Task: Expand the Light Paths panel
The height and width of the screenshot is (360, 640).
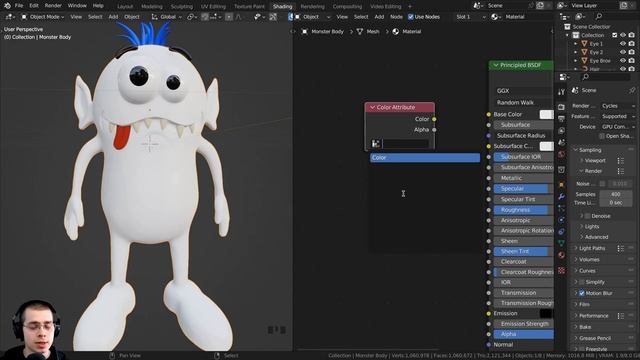Action: tap(591, 248)
